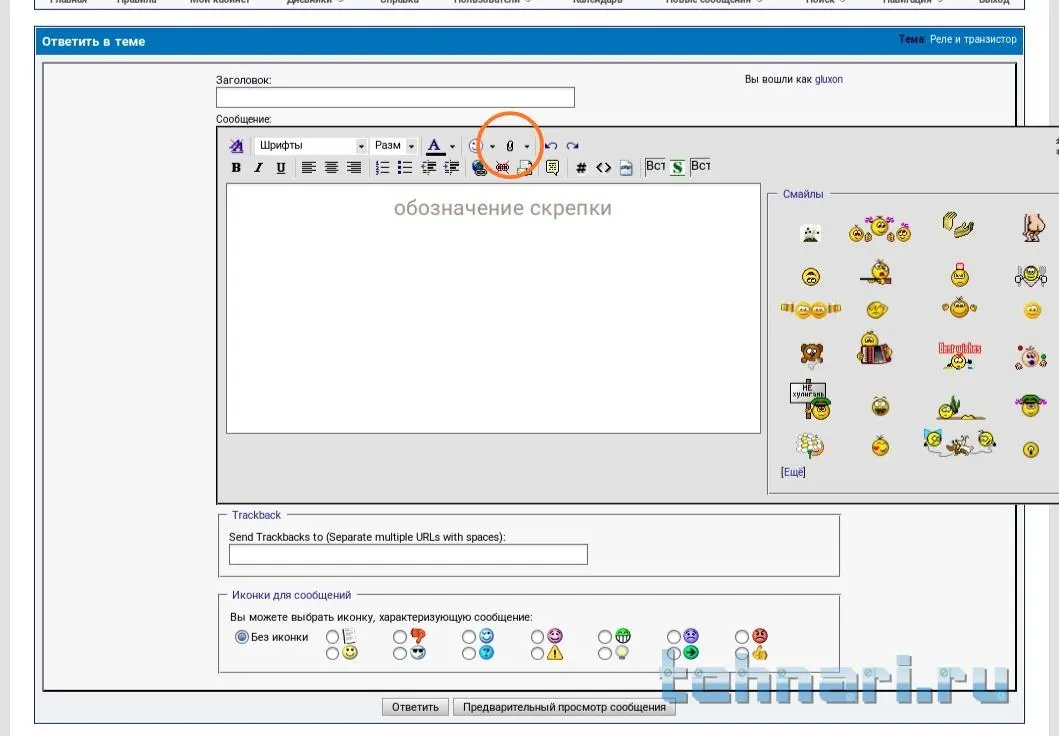
Task: Undo the last edit
Action: [551, 146]
